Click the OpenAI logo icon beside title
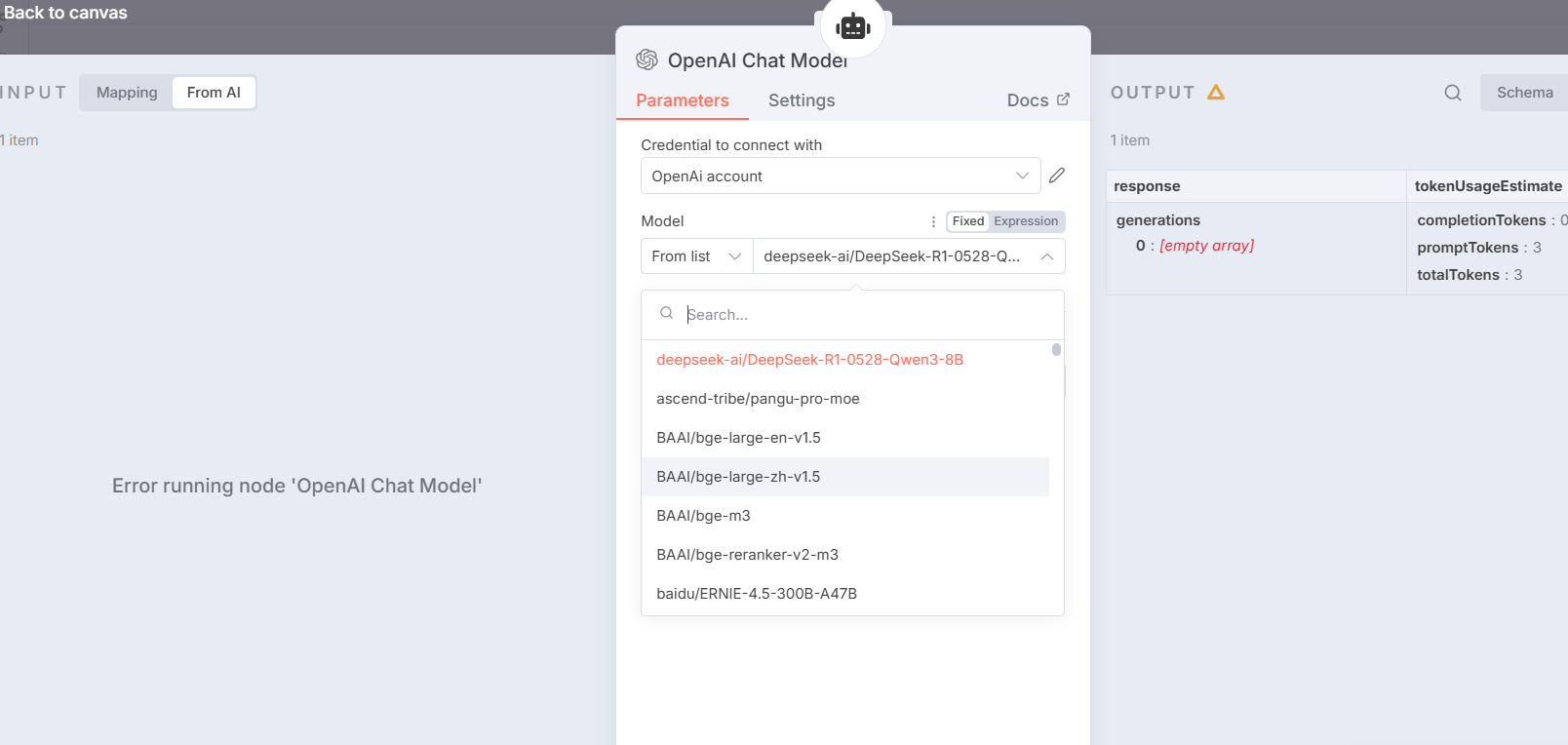This screenshot has height=745, width=1568. (647, 60)
